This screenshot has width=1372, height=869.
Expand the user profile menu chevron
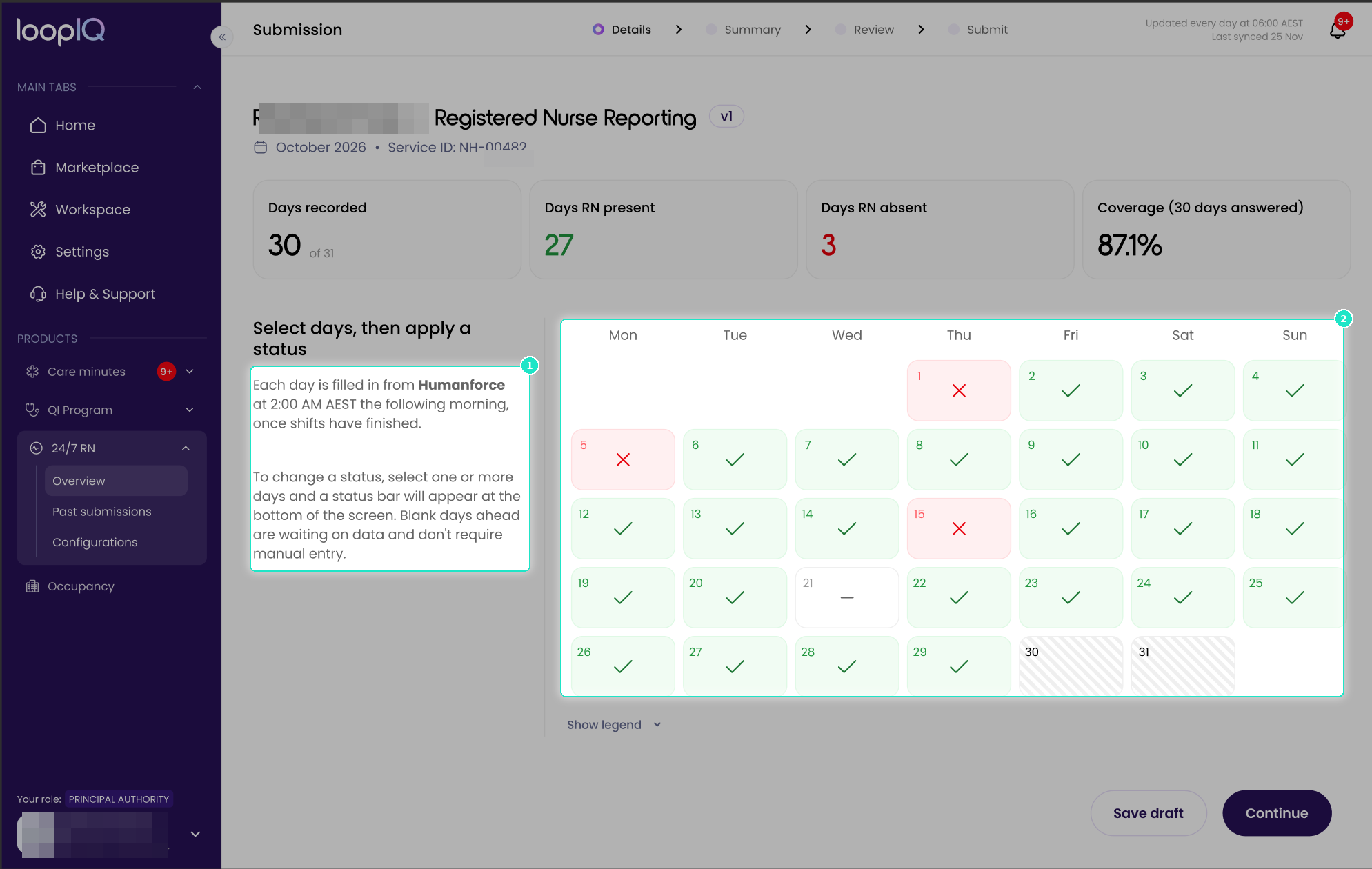[195, 834]
